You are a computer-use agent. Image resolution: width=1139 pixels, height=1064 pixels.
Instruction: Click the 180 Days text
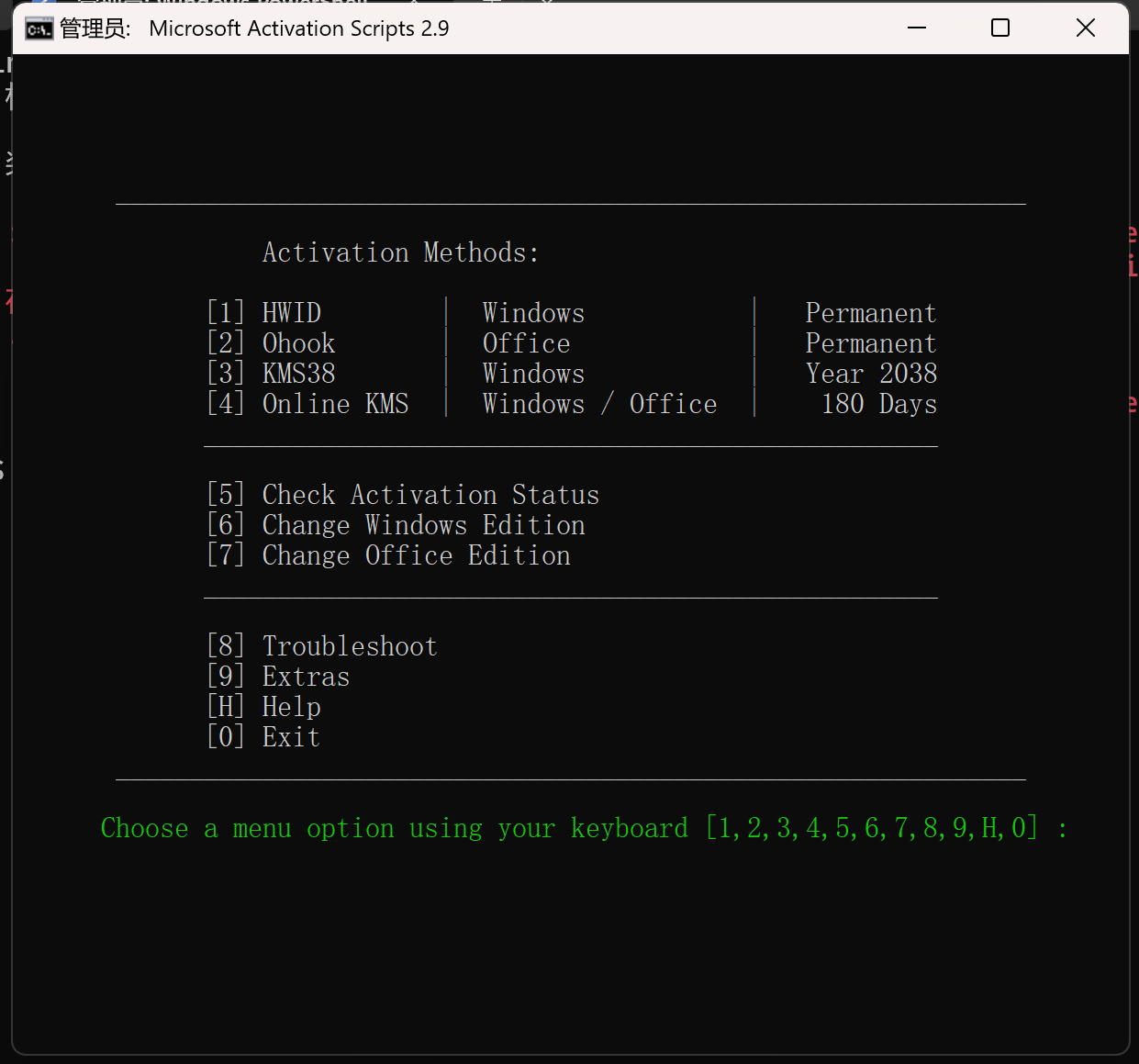tap(879, 404)
